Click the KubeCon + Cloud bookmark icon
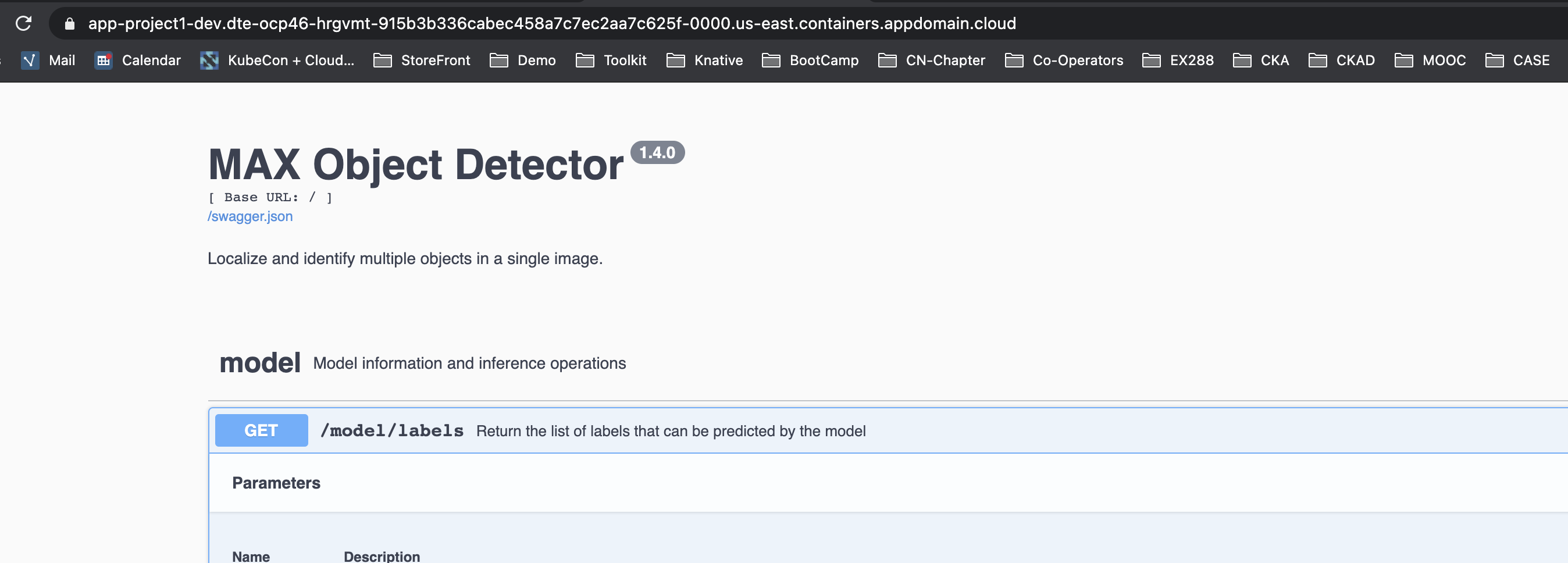 tap(209, 60)
